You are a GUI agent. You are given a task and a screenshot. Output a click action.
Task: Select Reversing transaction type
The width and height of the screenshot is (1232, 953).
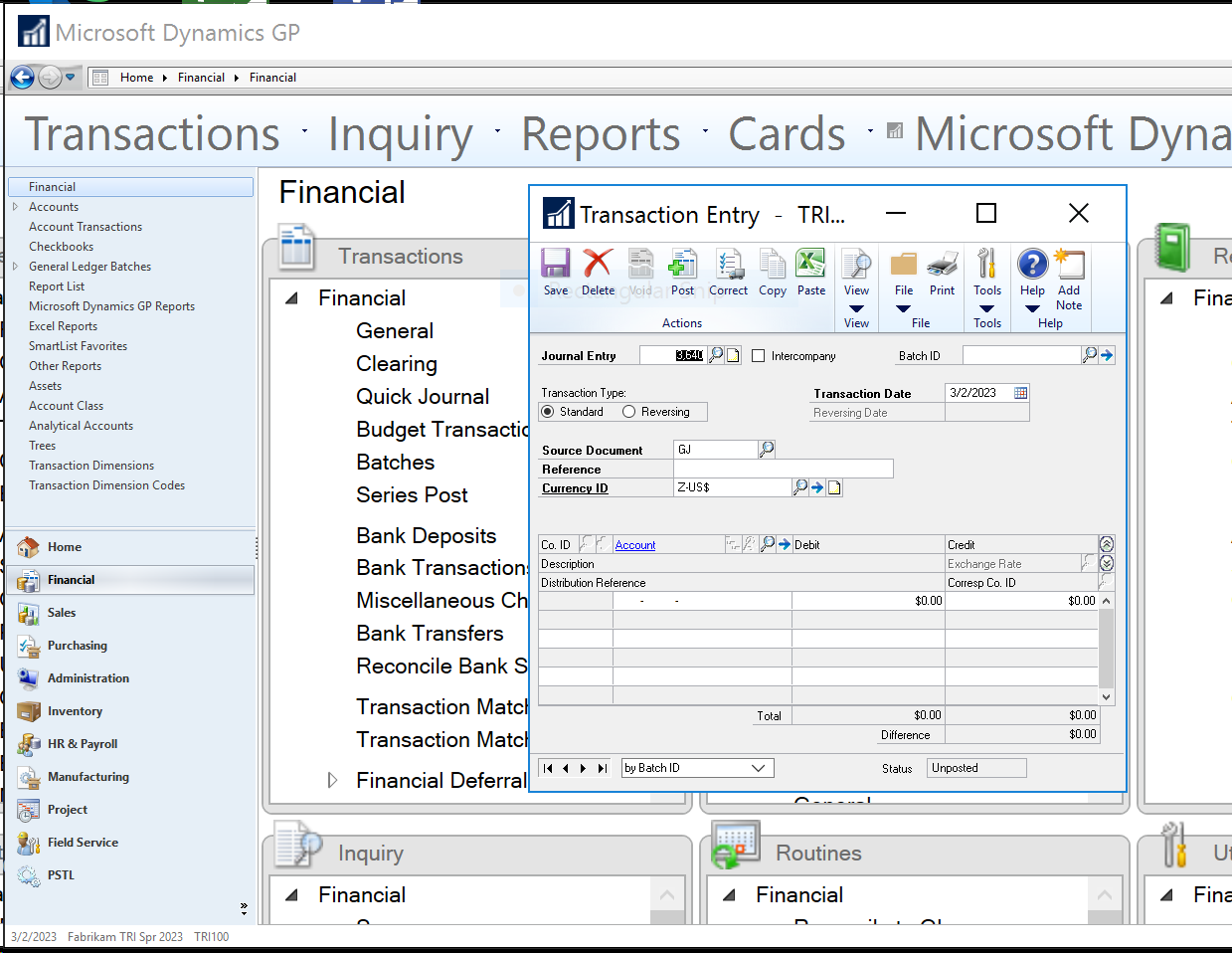(628, 412)
